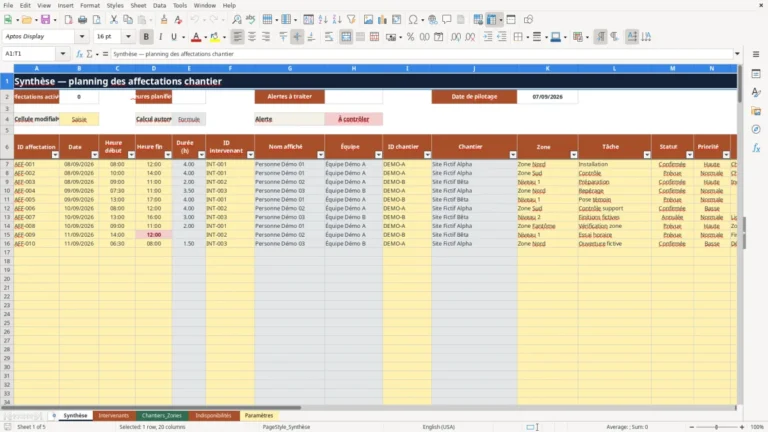Insert chart icon
The height and width of the screenshot is (432, 768).
point(383,20)
